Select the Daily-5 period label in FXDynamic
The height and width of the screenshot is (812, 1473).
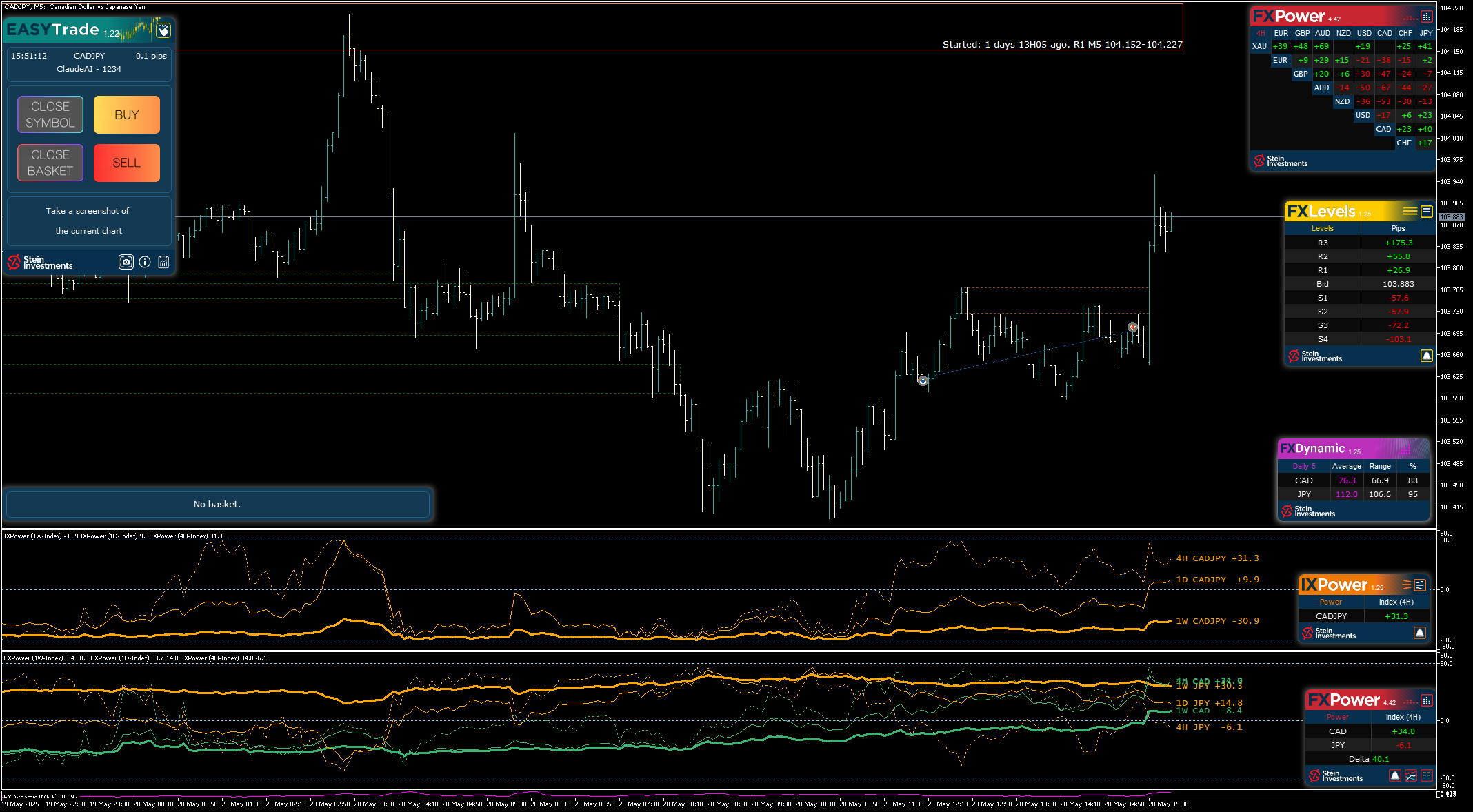click(x=1304, y=467)
